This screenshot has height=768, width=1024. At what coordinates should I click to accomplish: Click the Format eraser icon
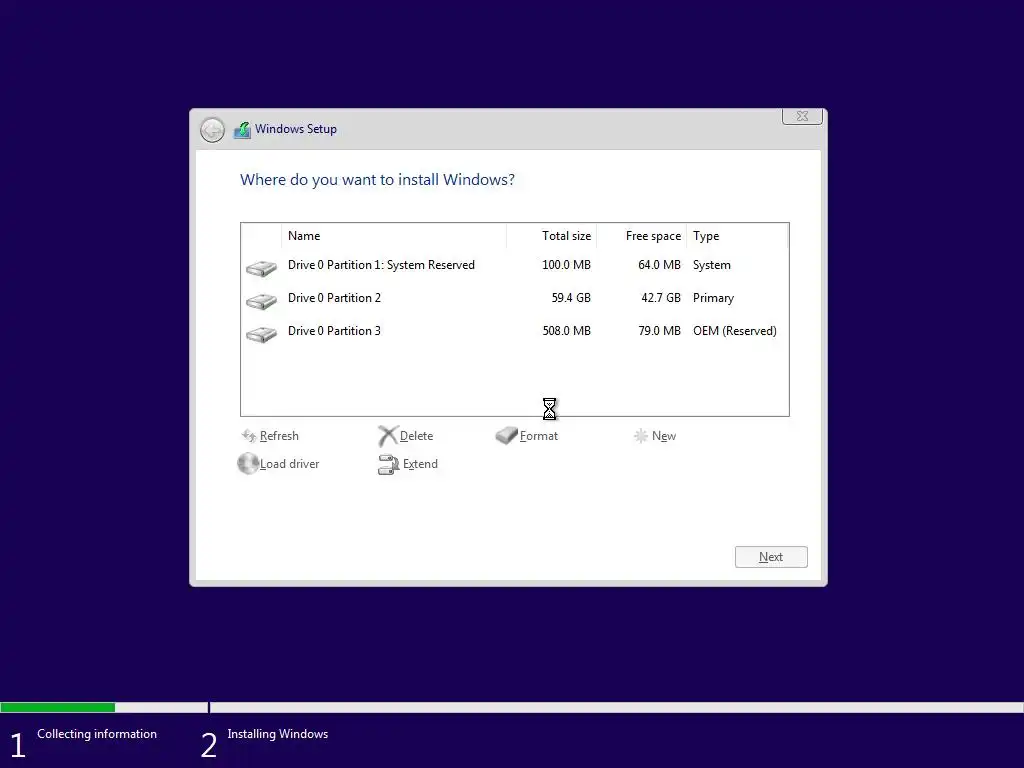tap(506, 436)
